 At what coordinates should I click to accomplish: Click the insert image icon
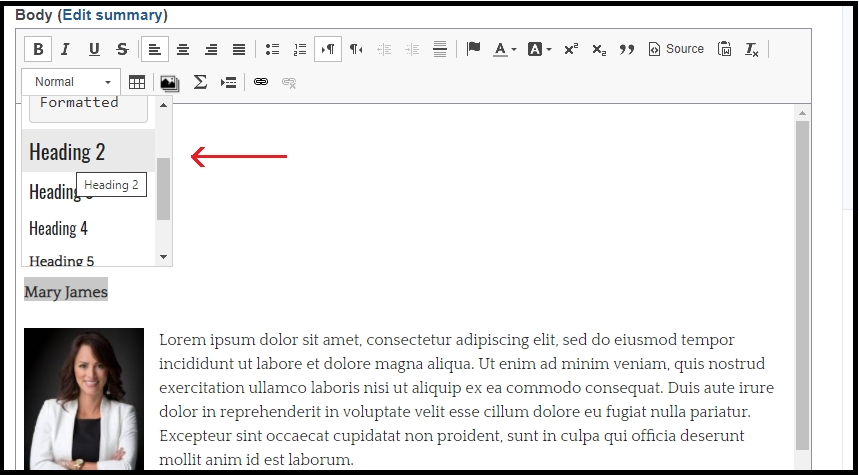point(169,82)
